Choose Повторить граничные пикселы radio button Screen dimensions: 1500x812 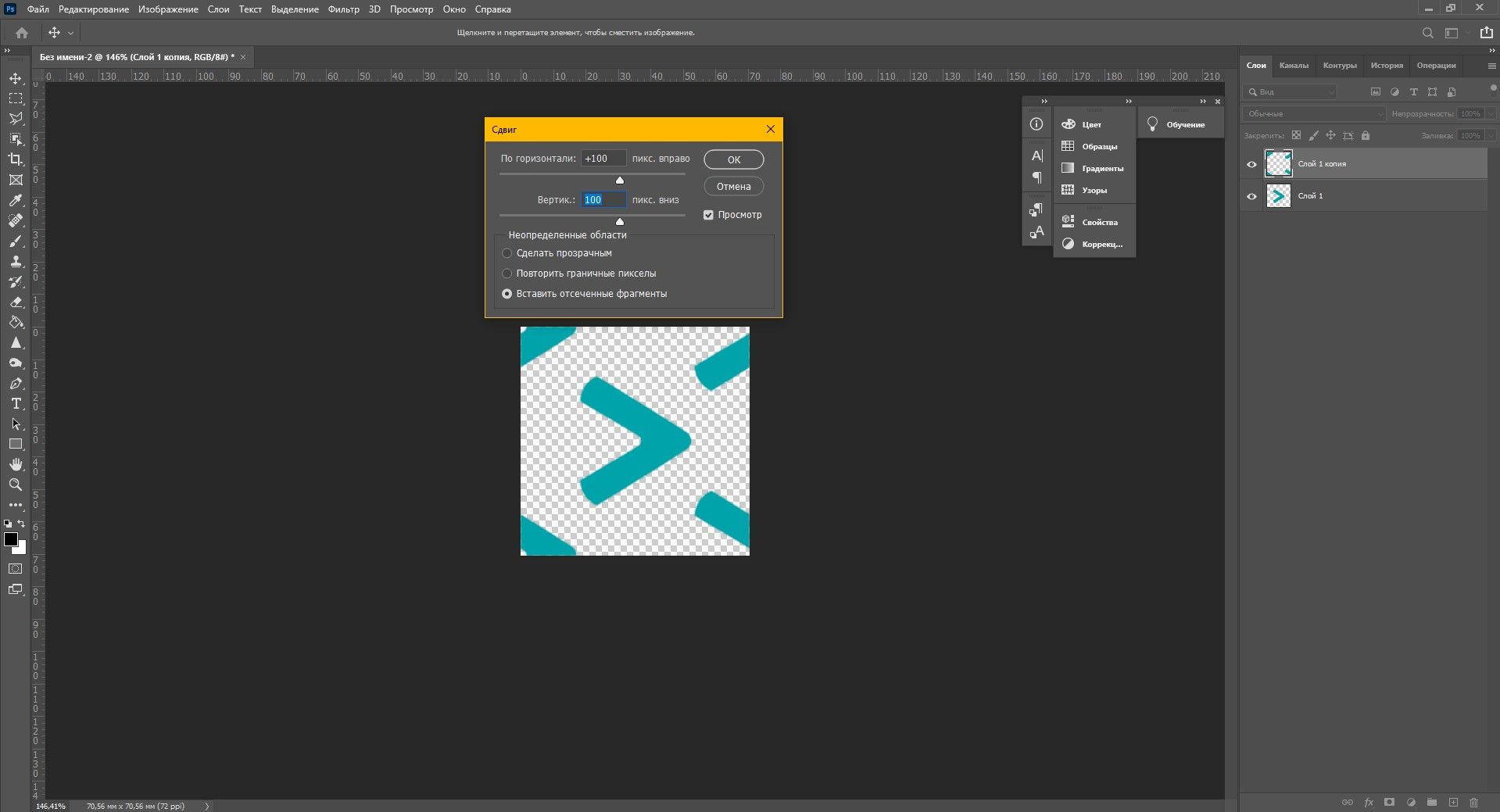507,274
